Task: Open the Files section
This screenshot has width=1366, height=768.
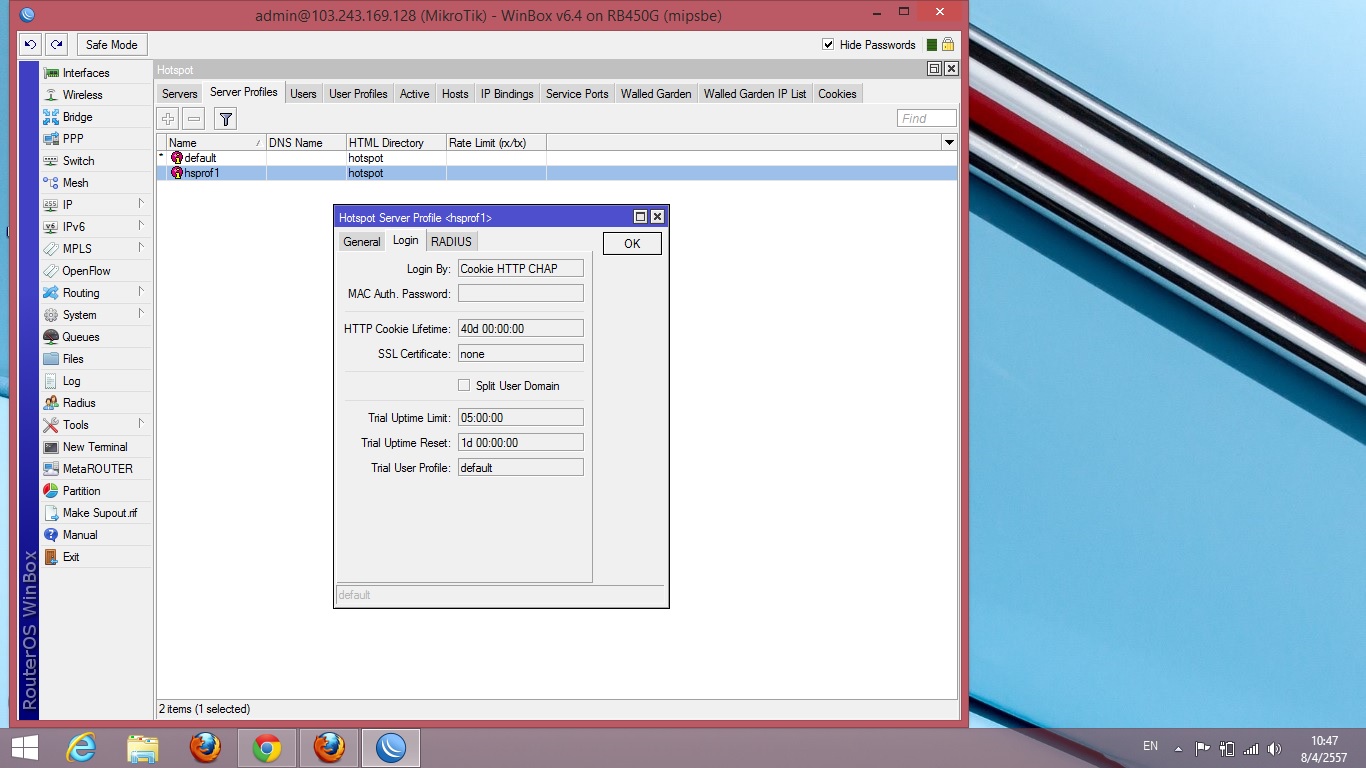Action: (73, 359)
